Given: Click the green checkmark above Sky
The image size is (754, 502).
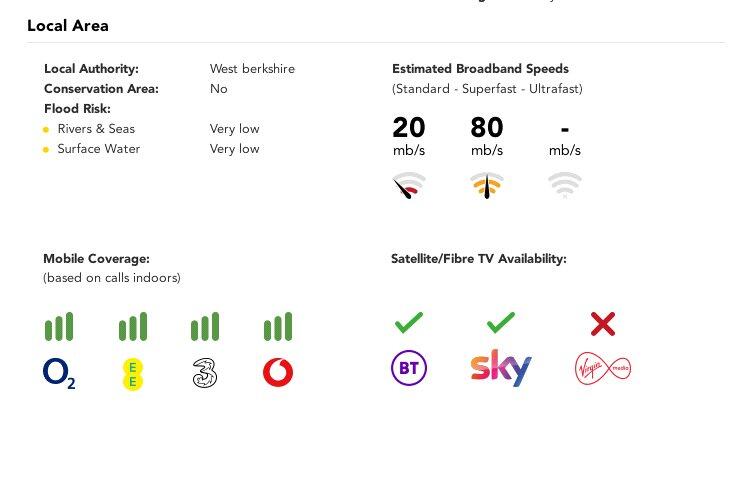Looking at the screenshot, I should click(x=500, y=323).
